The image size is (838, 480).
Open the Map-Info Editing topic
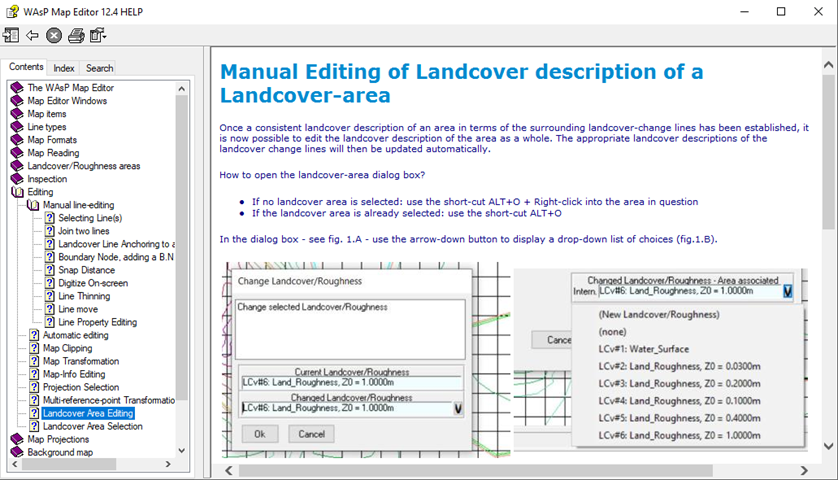tap(74, 374)
